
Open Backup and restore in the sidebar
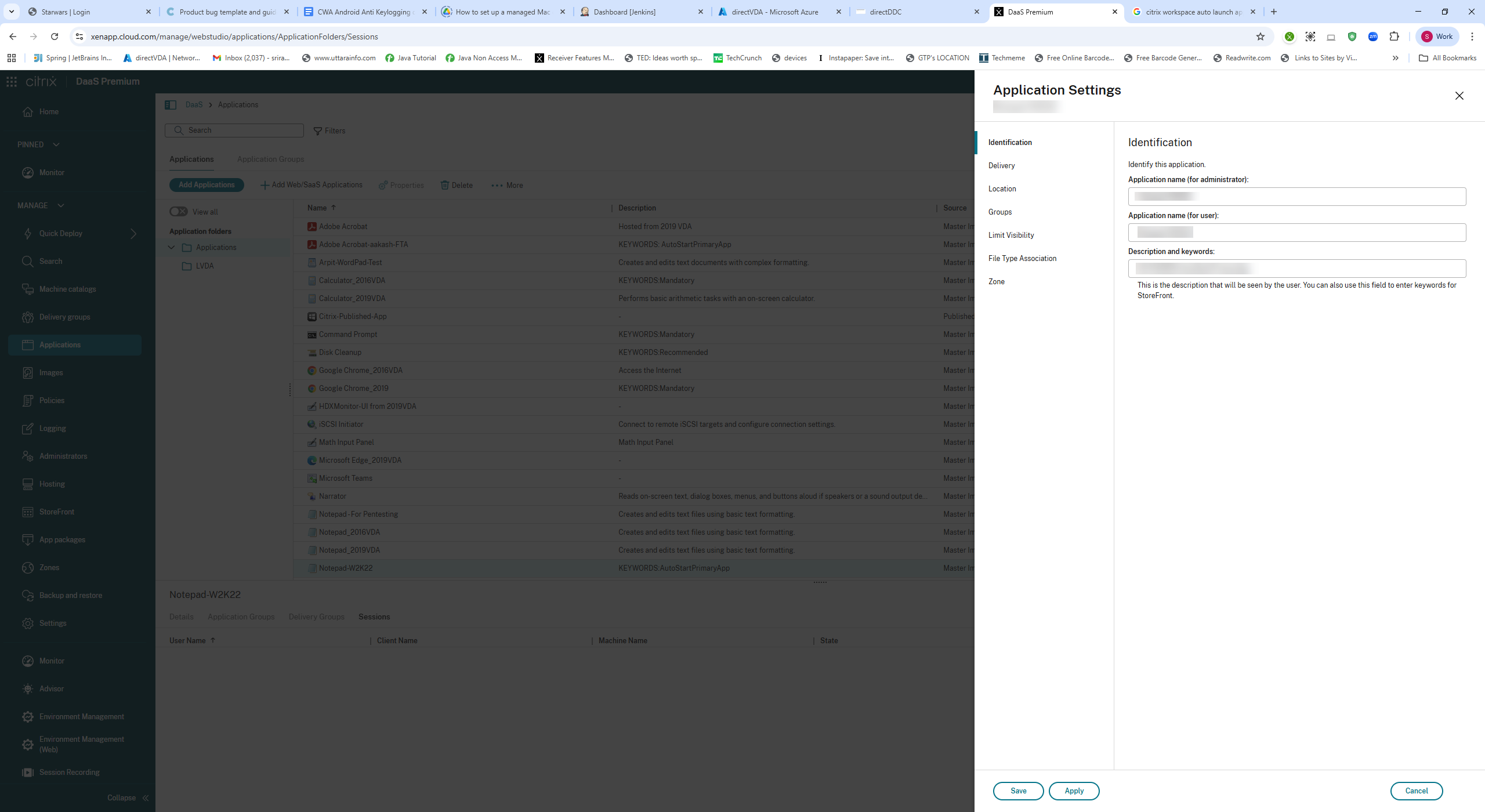[x=70, y=595]
